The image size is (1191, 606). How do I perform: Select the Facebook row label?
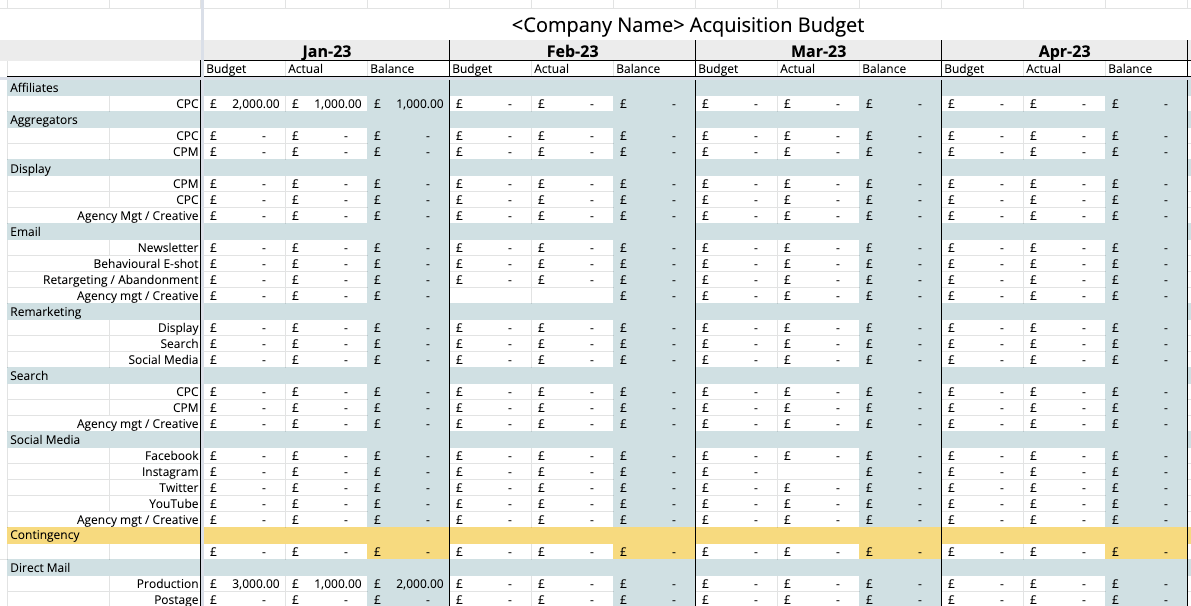pyautogui.click(x=172, y=456)
